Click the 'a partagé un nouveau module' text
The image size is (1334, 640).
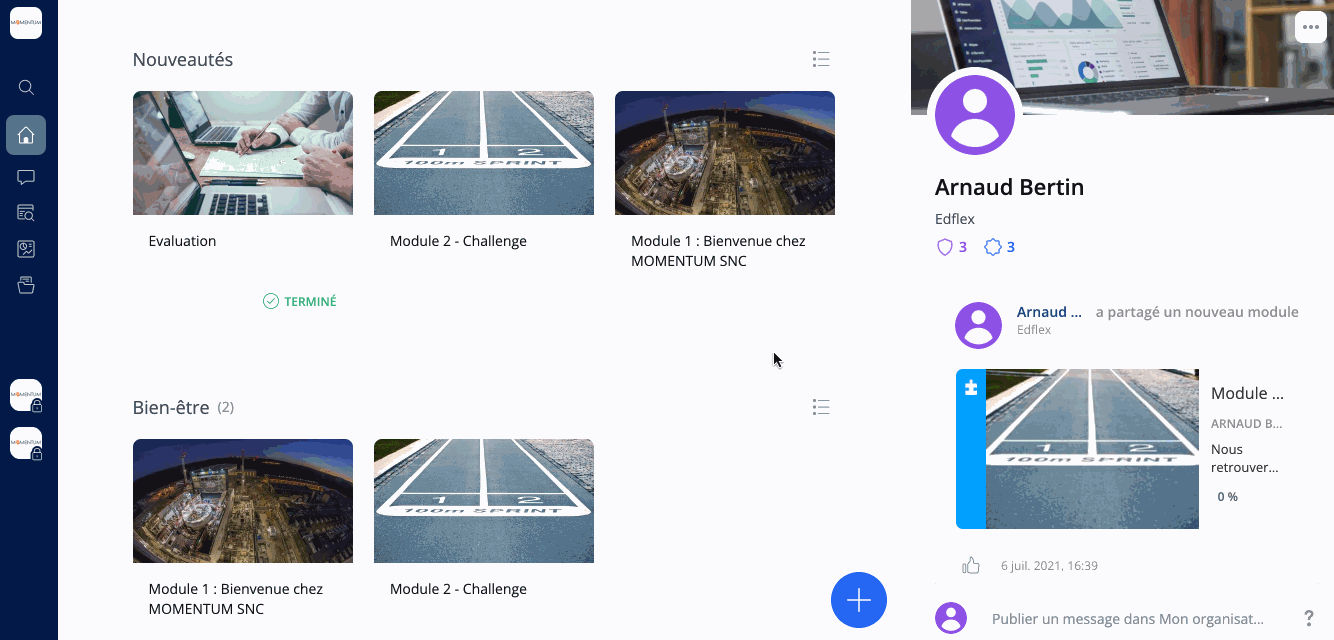(1197, 312)
